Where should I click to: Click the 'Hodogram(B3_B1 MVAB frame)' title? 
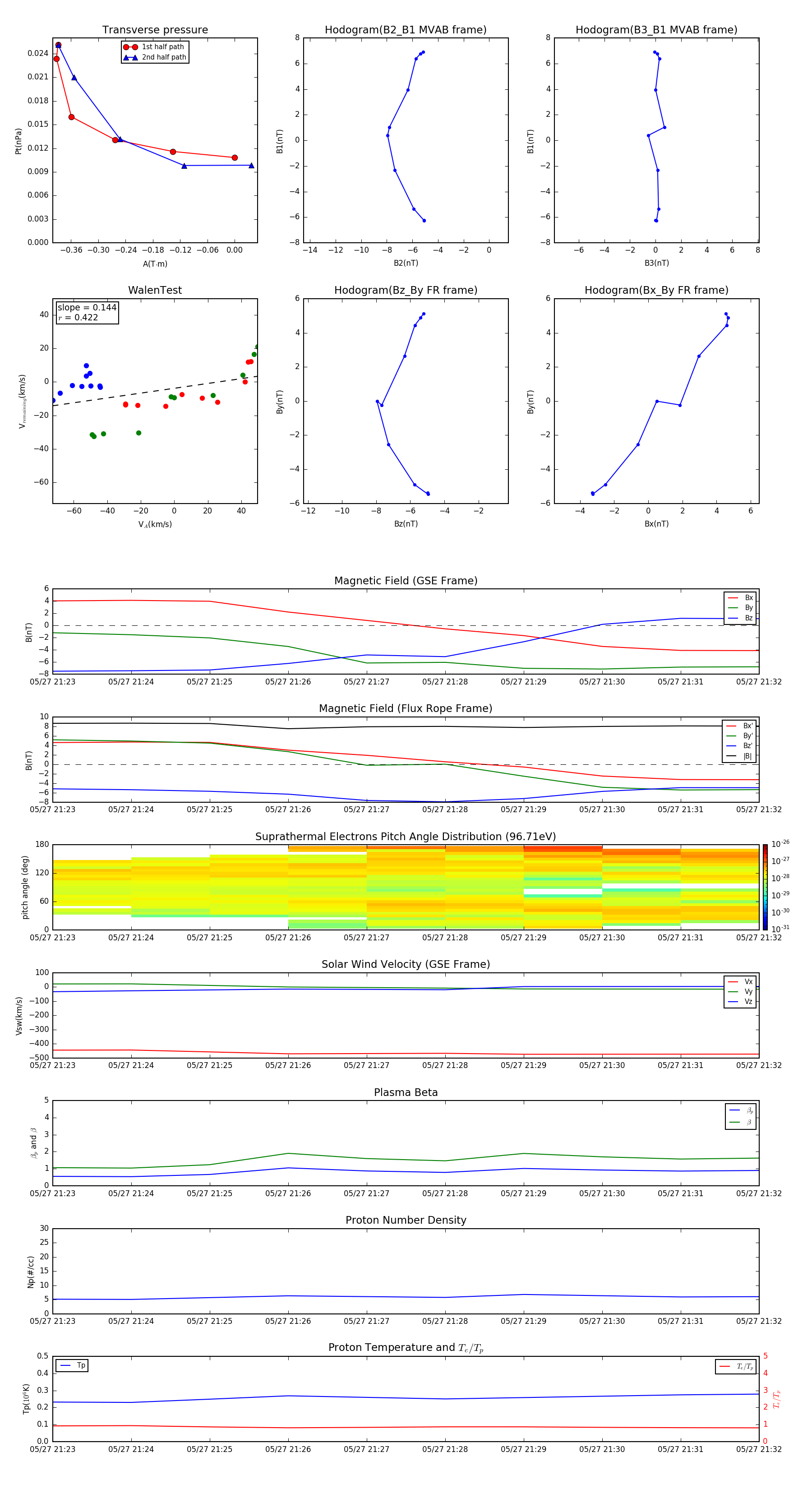(x=656, y=30)
